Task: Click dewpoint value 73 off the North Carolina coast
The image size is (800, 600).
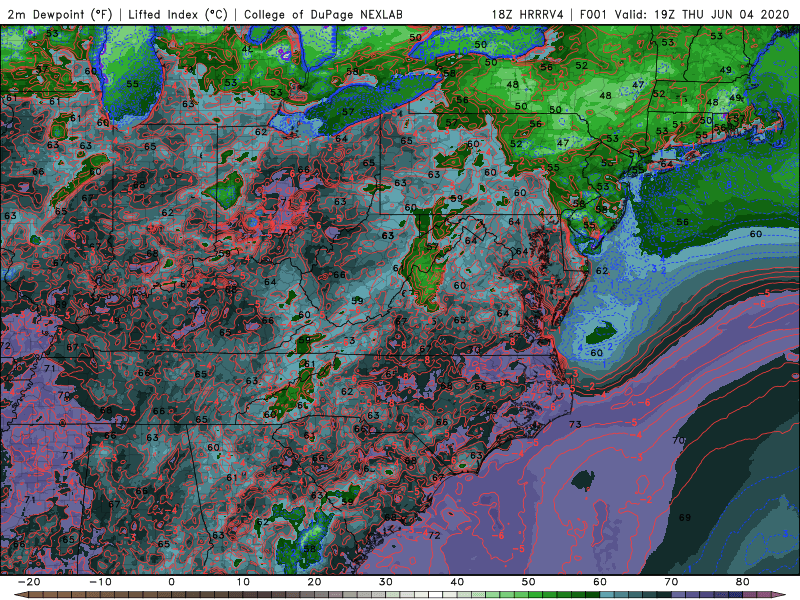Action: pyautogui.click(x=575, y=424)
